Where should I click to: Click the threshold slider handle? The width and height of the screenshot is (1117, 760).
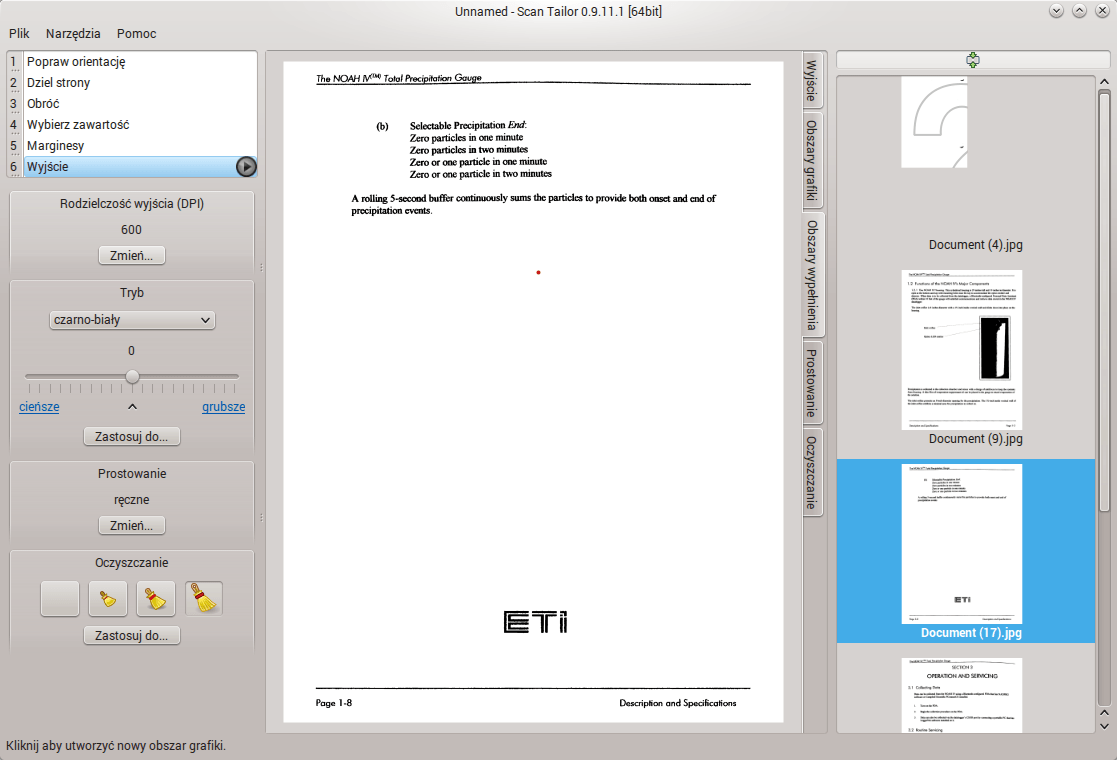[133, 377]
